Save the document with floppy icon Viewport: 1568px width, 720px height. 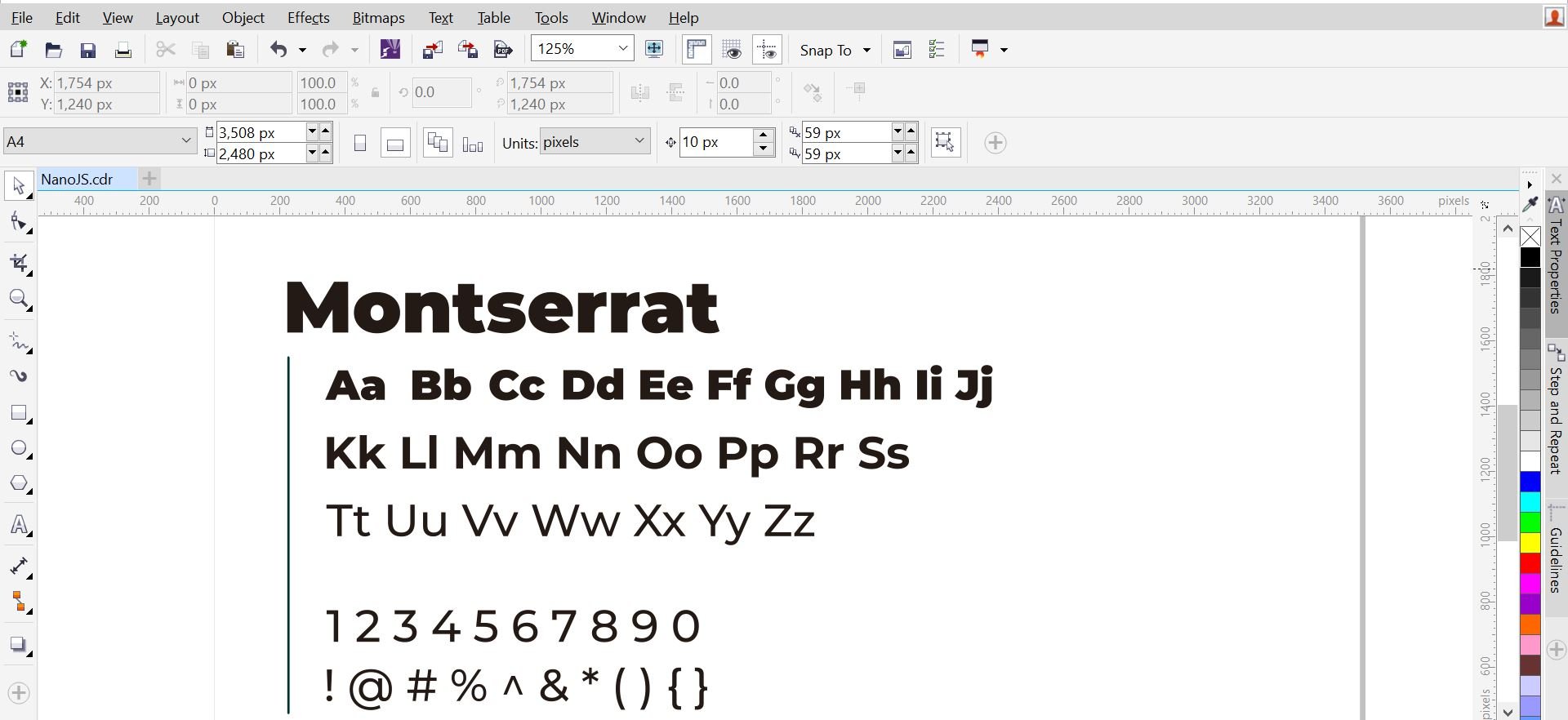88,50
